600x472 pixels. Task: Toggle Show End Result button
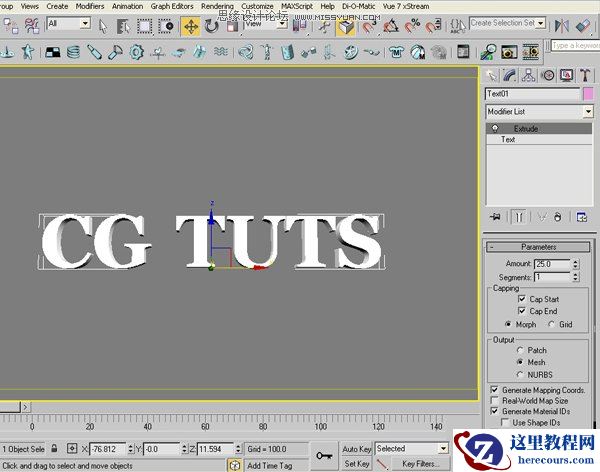519,217
